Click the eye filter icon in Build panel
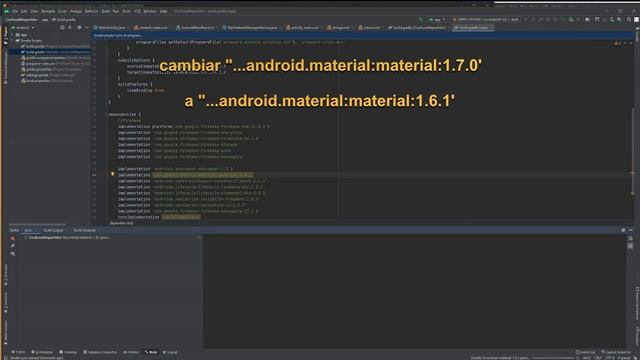Image resolution: width=640 pixels, height=360 pixels. [x=13, y=253]
